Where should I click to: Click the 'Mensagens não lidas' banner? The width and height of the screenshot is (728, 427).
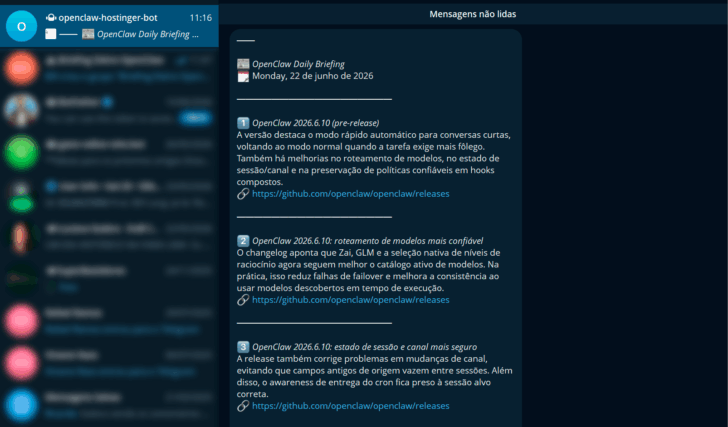[x=473, y=14]
